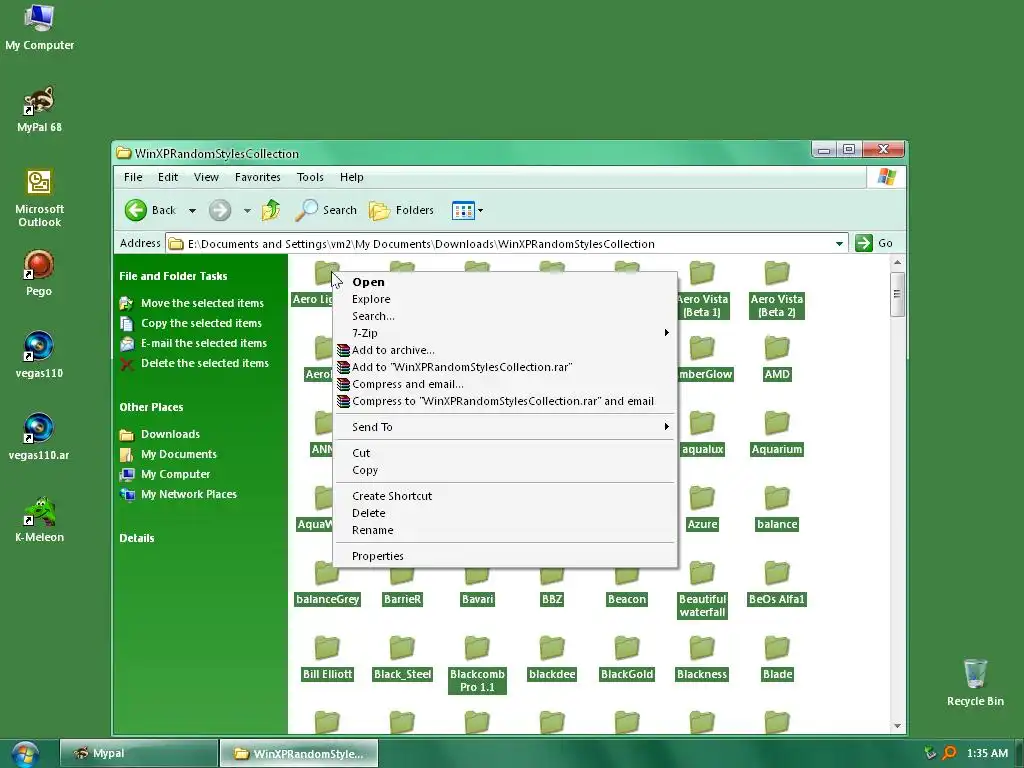This screenshot has width=1024, height=768.
Task: Click the Go button
Action: (874, 243)
